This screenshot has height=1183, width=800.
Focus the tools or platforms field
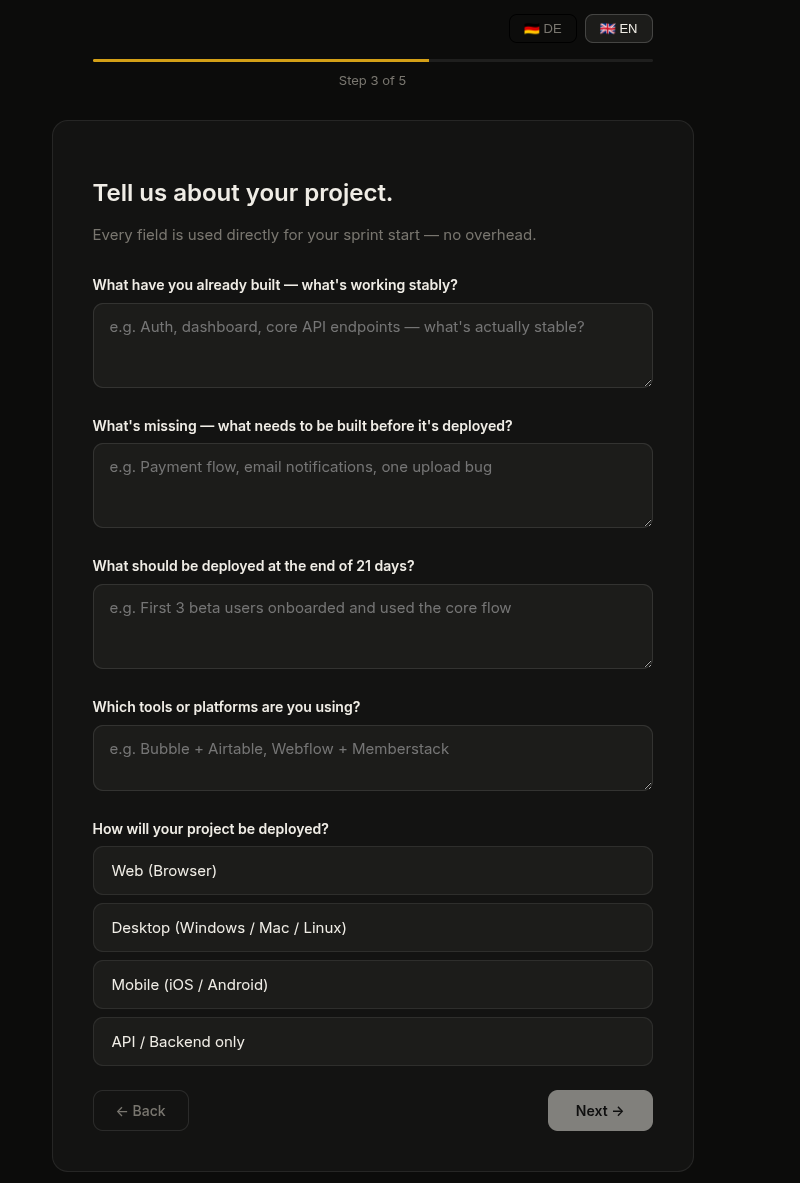372,757
